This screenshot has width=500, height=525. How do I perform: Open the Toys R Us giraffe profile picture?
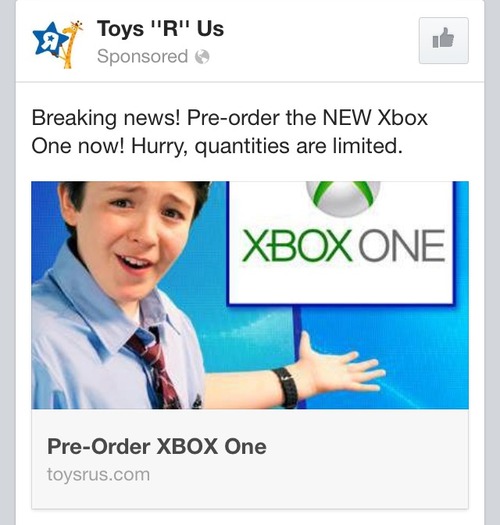click(58, 44)
